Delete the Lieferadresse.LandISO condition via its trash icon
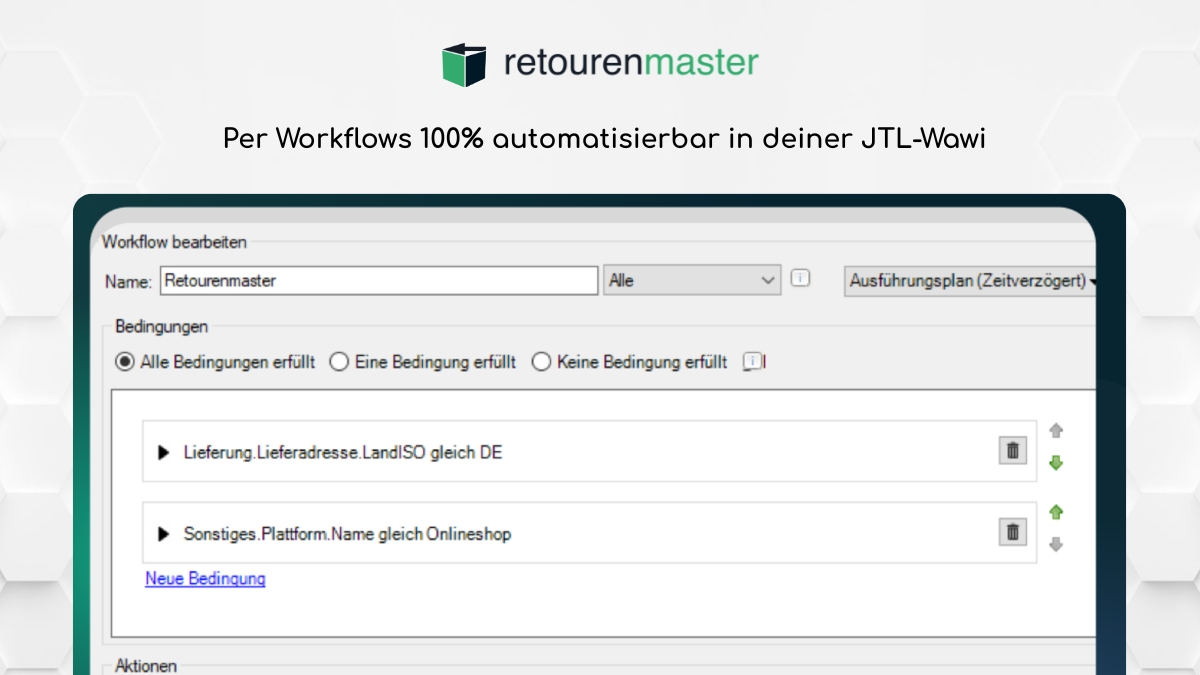The image size is (1200, 675). [1013, 451]
